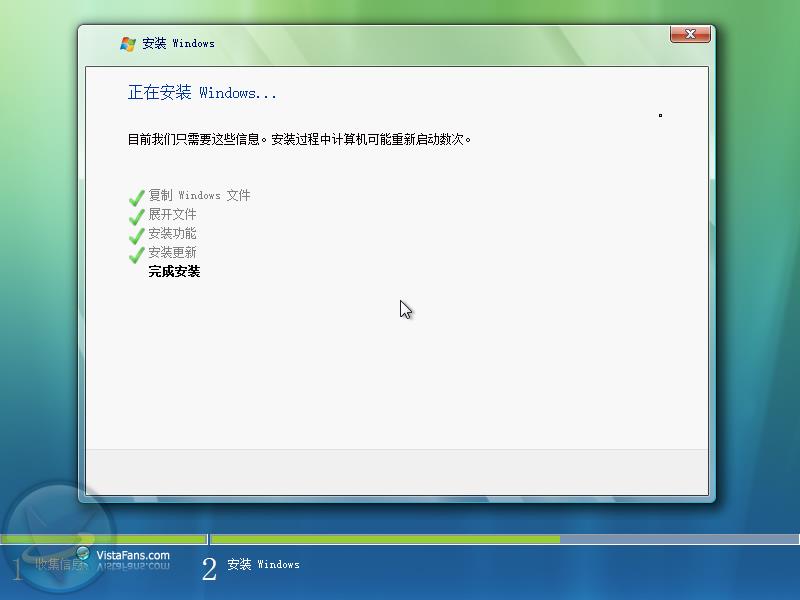Click the 正在安装 Windows heading
The height and width of the screenshot is (600, 800).
tap(201, 92)
